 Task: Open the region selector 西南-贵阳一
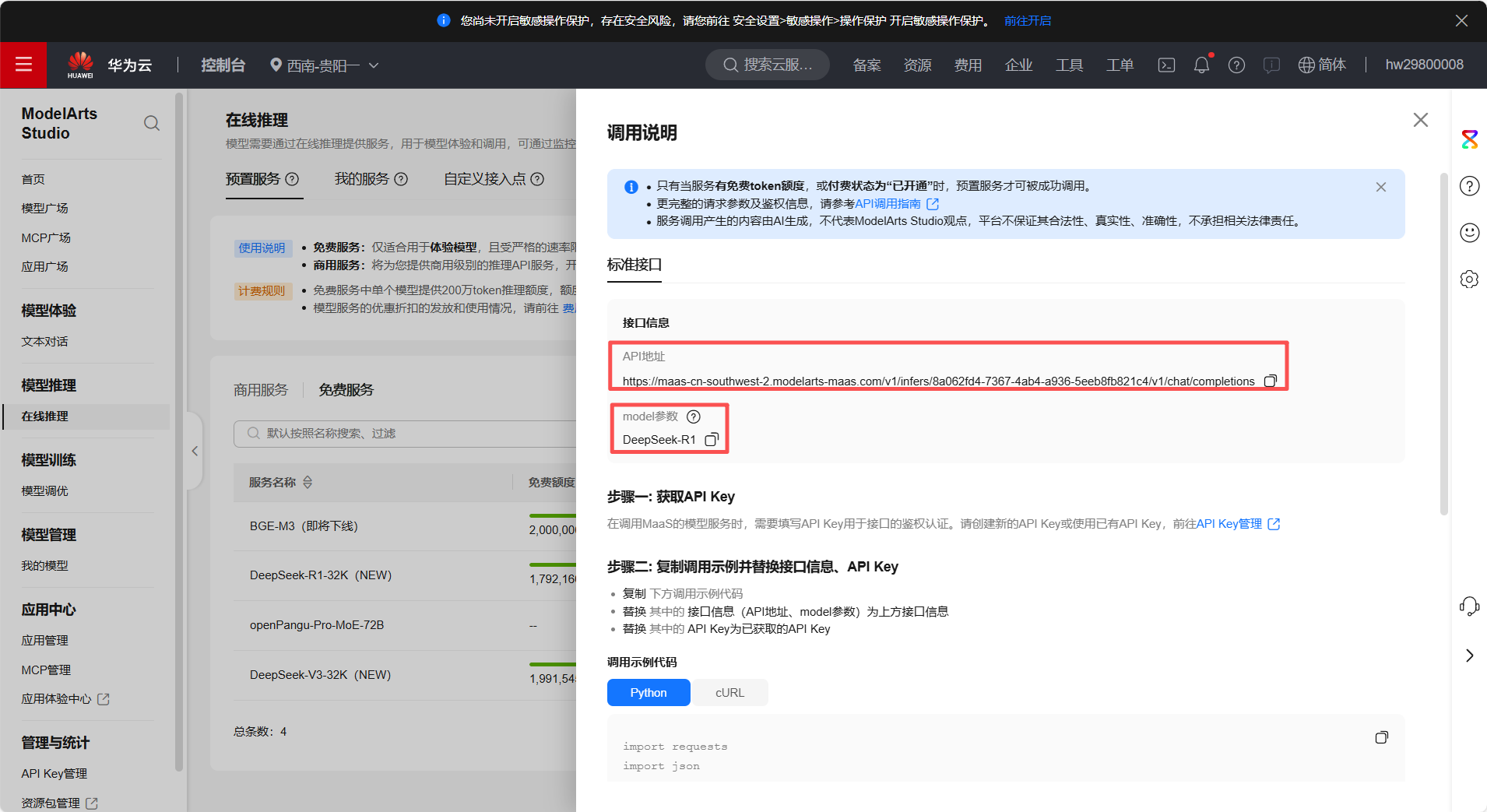[325, 65]
